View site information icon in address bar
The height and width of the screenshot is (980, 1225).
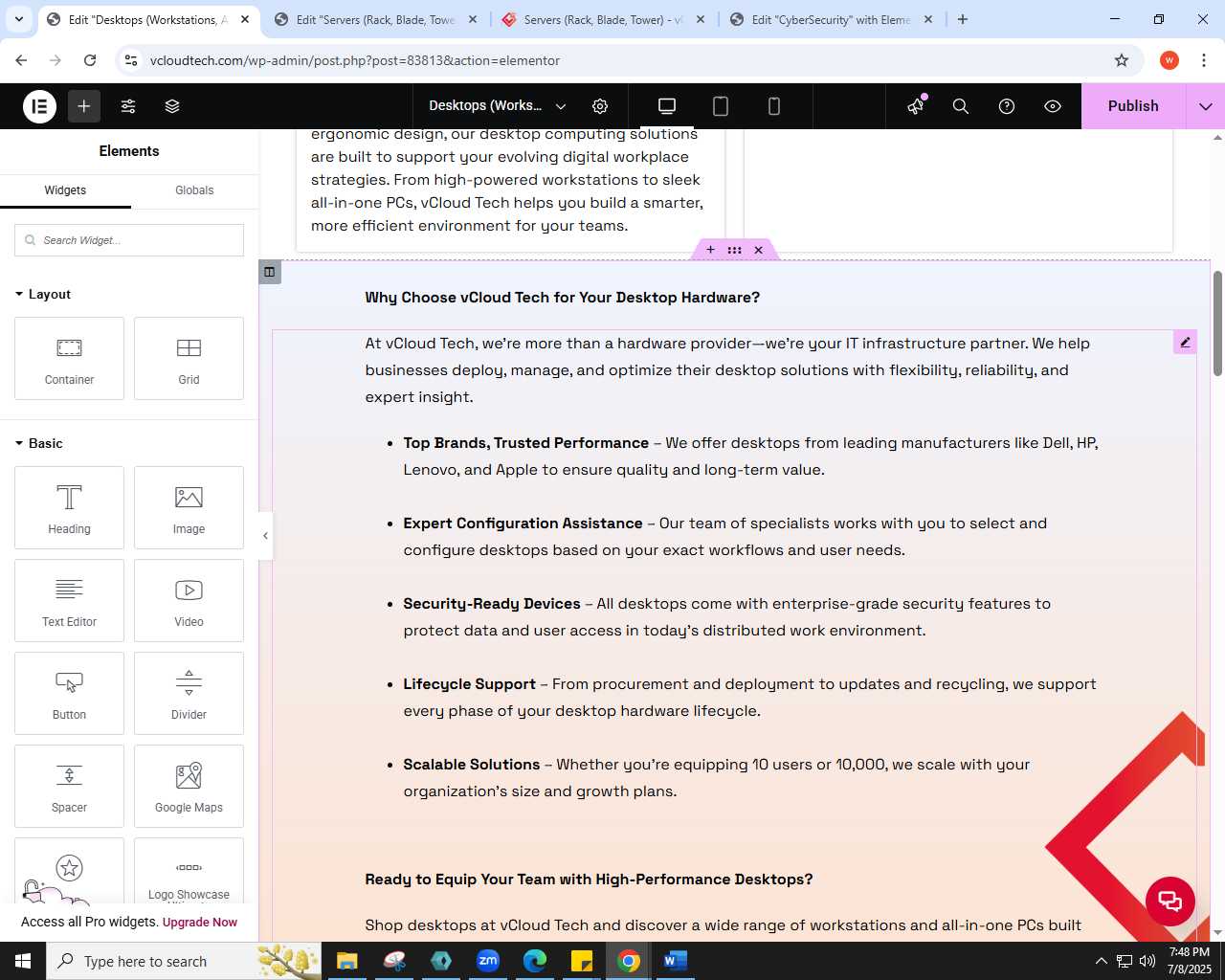click(132, 60)
